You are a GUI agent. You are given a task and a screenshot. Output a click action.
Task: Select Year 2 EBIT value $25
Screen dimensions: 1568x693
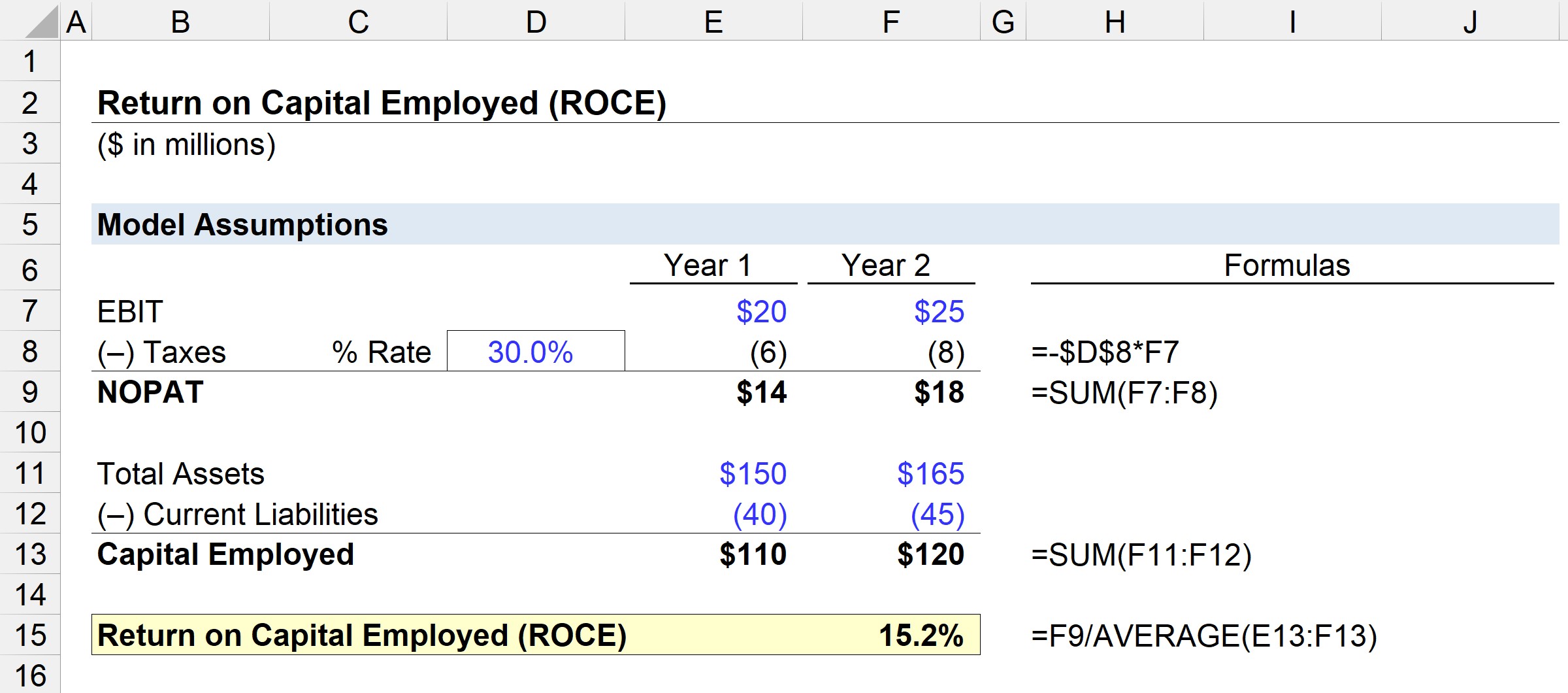[x=938, y=312]
